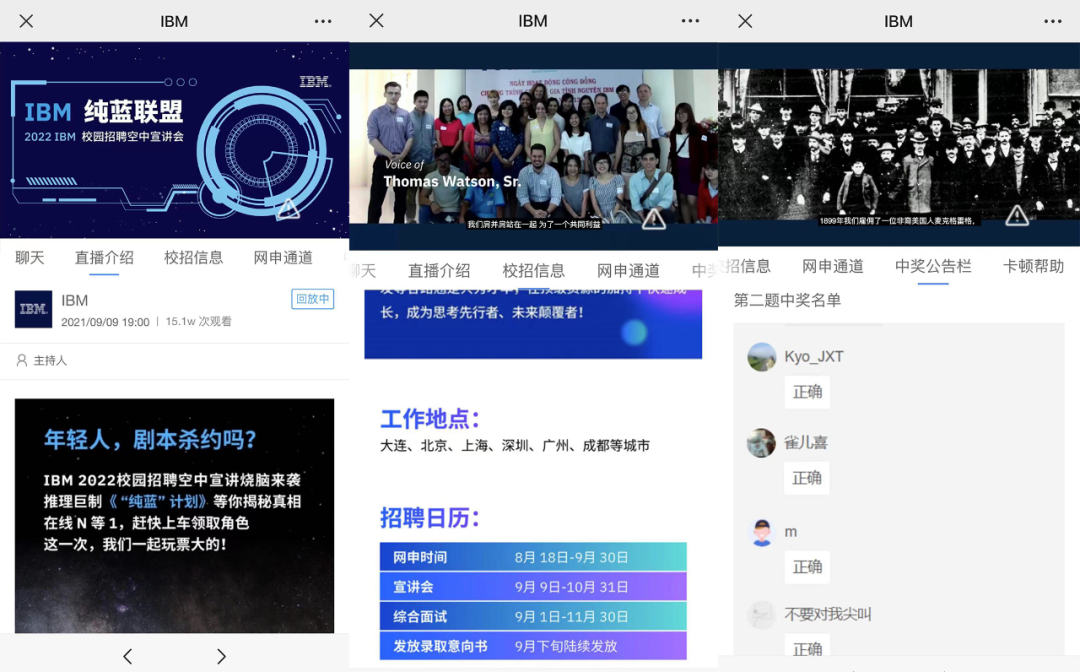The height and width of the screenshot is (672, 1080).
Task: Click the 综合面试 row in the recruitment calendar
Action: click(x=533, y=616)
